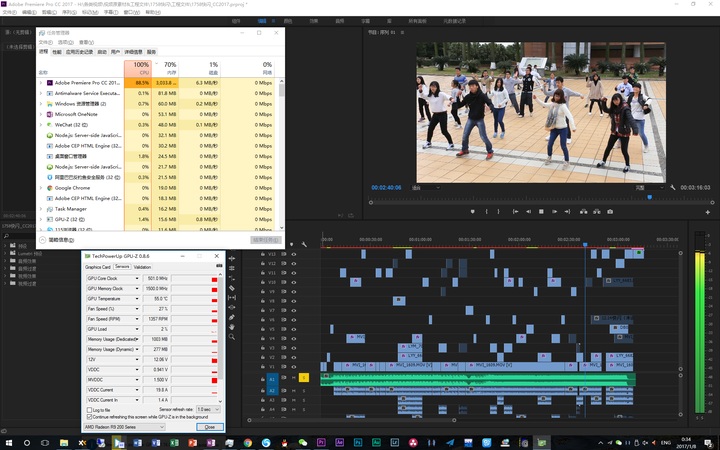Toggle the lock on track V12
720x450 pixels.
263,263
